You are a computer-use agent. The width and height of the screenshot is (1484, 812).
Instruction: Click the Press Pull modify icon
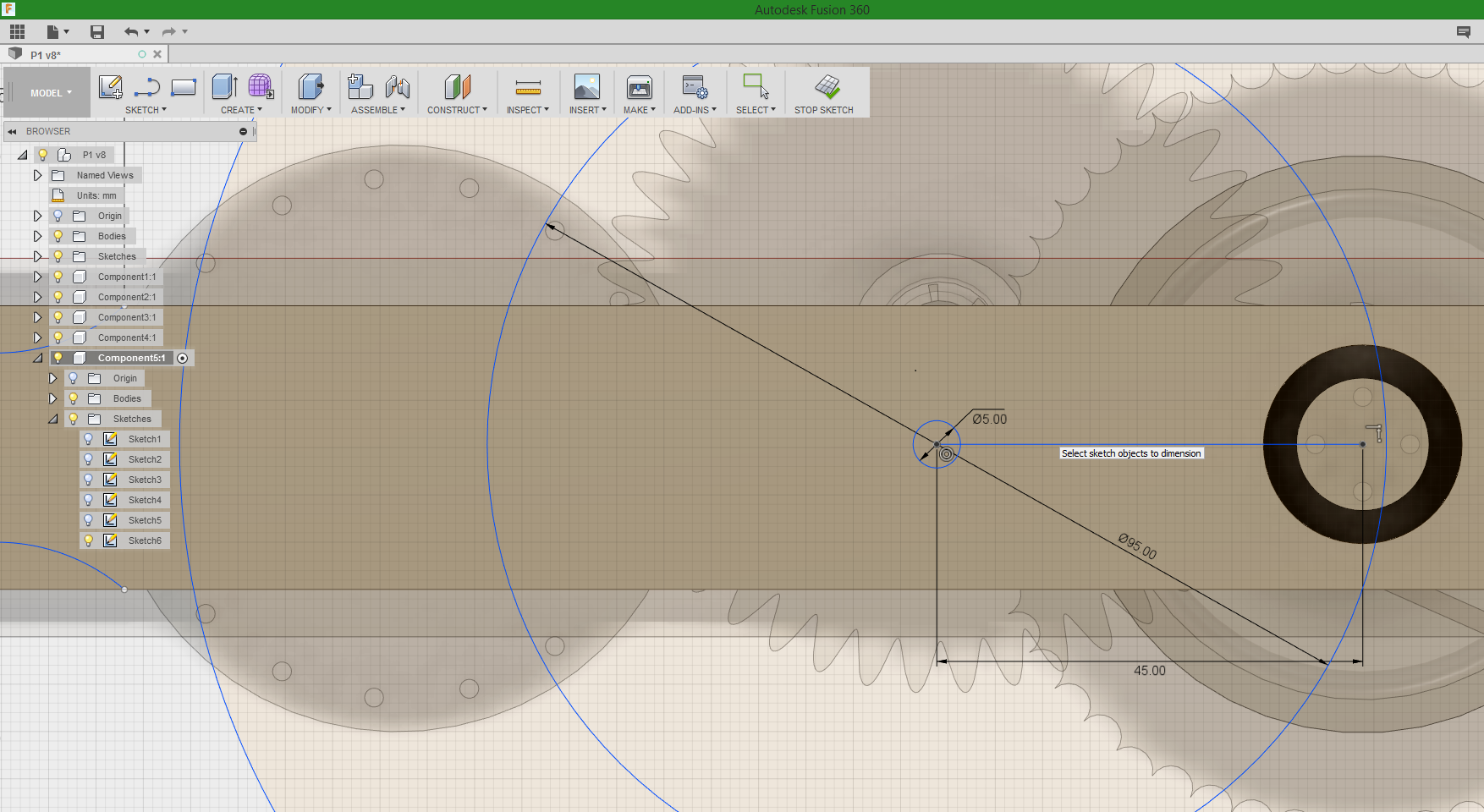[x=311, y=86]
